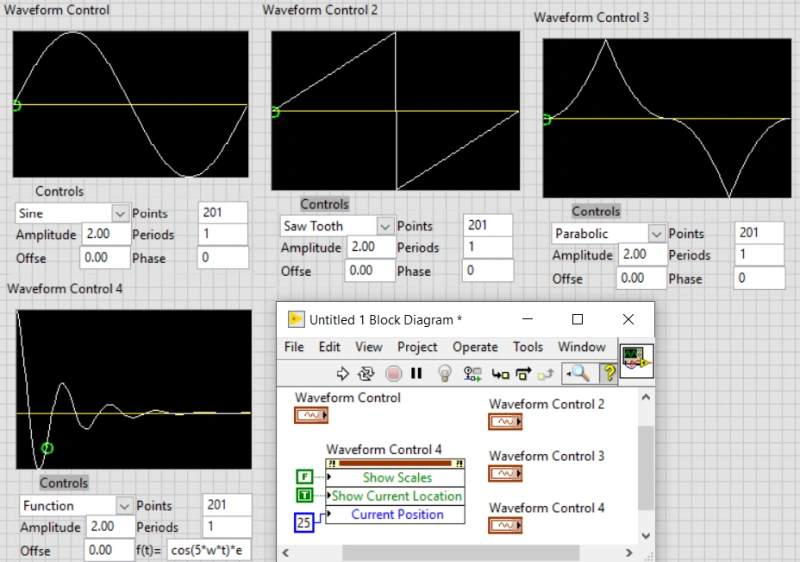The image size is (800, 562).
Task: Click the Pause button in toolbar
Action: click(416, 374)
